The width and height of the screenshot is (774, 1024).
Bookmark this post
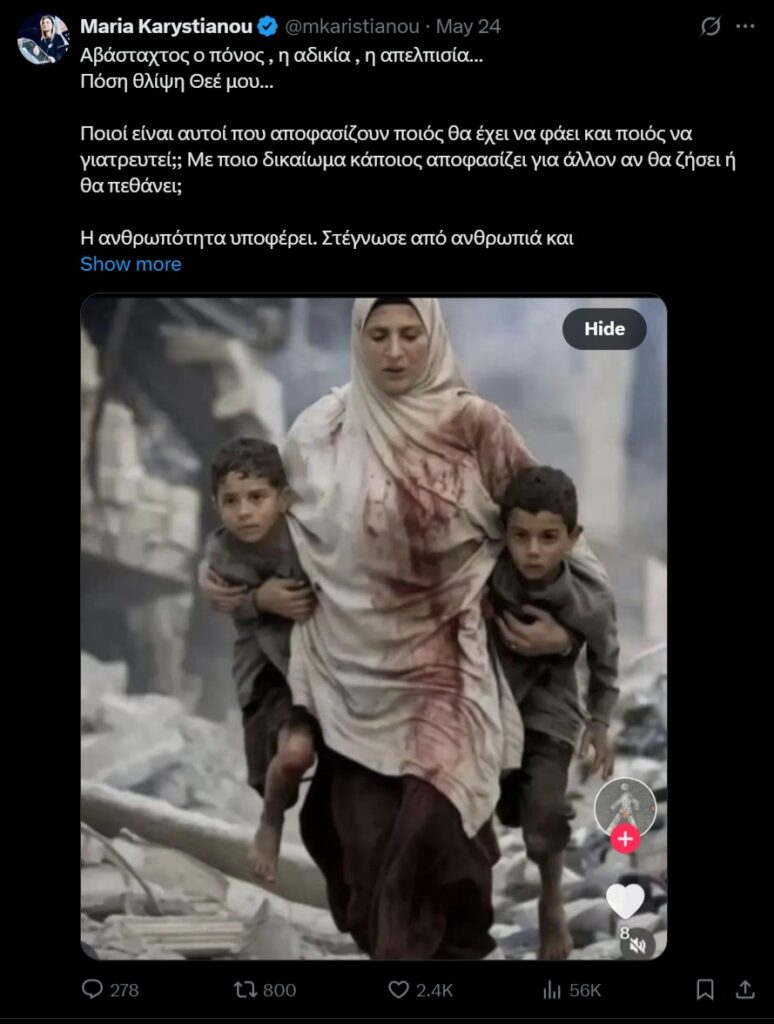click(x=705, y=989)
